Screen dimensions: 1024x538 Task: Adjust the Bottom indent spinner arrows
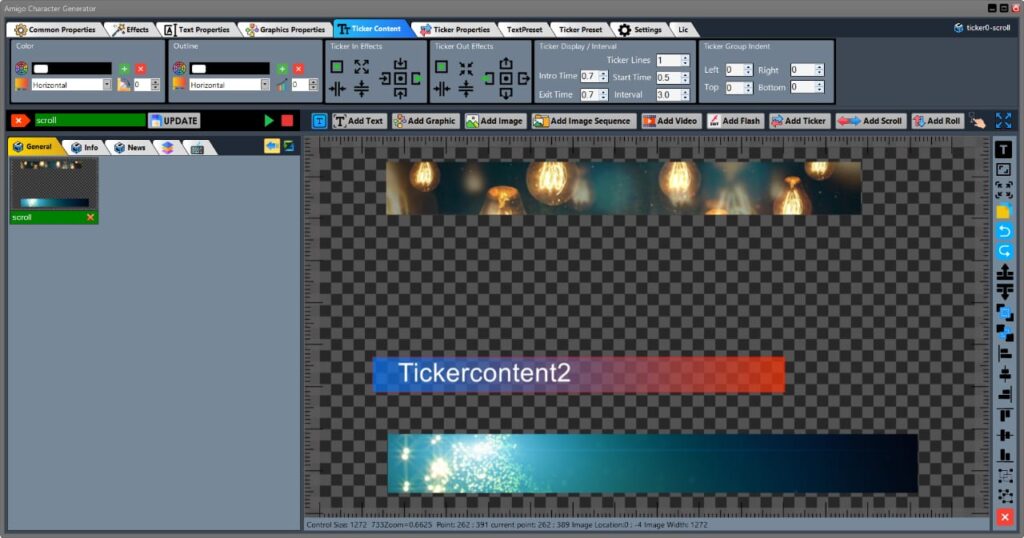820,87
